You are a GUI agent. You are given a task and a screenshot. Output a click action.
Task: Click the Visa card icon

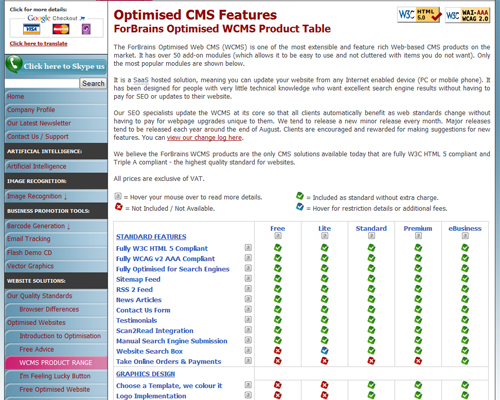tap(32, 29)
